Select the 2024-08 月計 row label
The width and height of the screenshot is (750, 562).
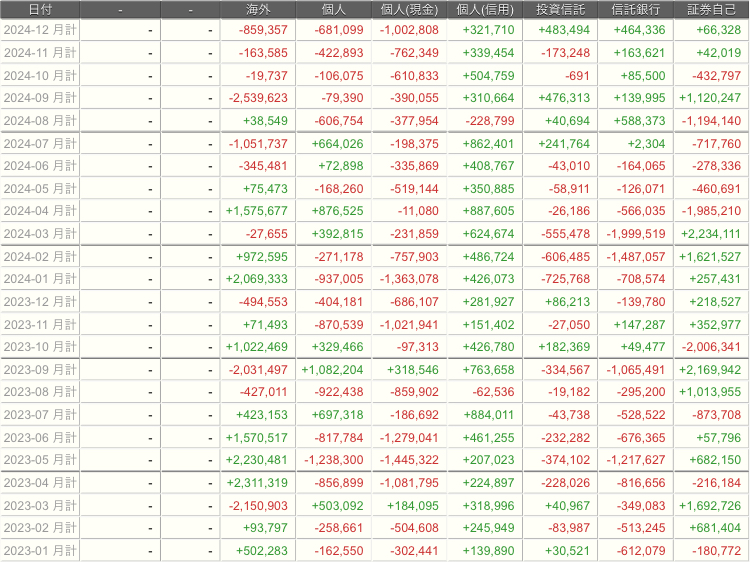click(40, 121)
